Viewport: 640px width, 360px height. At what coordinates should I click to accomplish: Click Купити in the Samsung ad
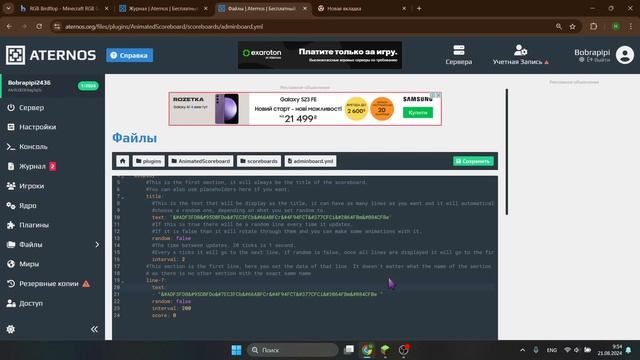pyautogui.click(x=418, y=113)
